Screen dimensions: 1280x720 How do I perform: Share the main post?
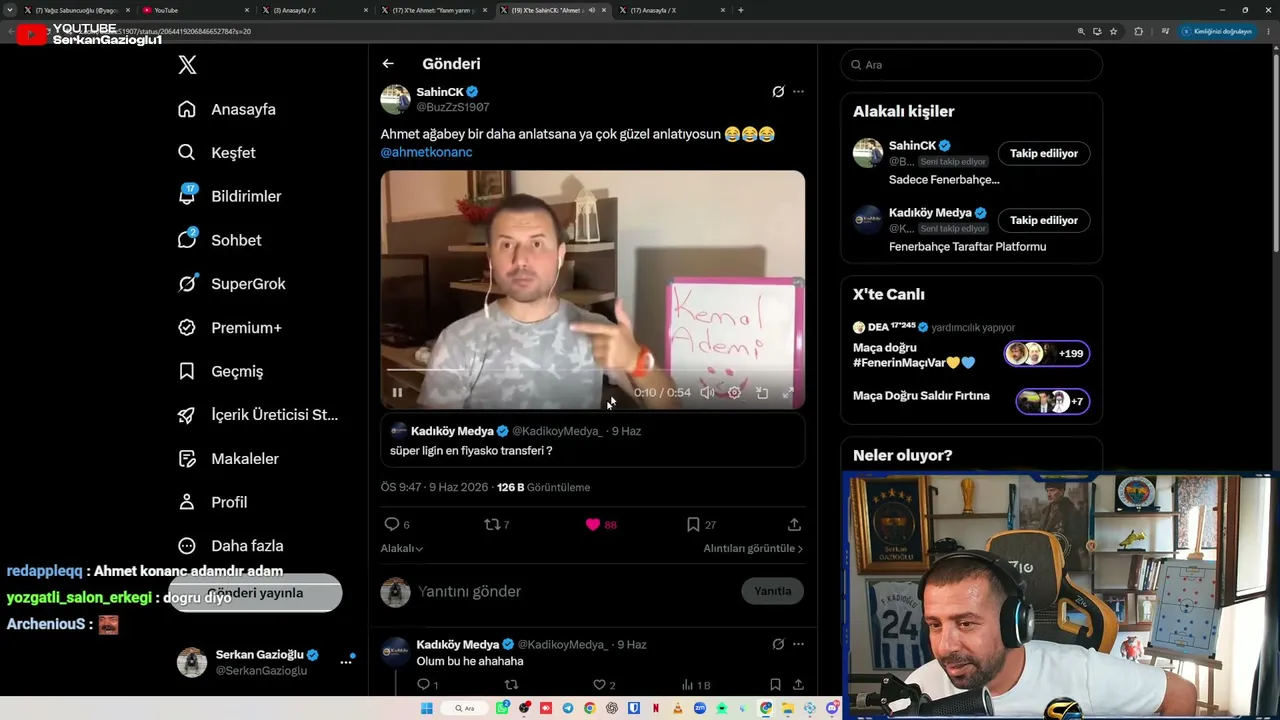click(x=794, y=525)
